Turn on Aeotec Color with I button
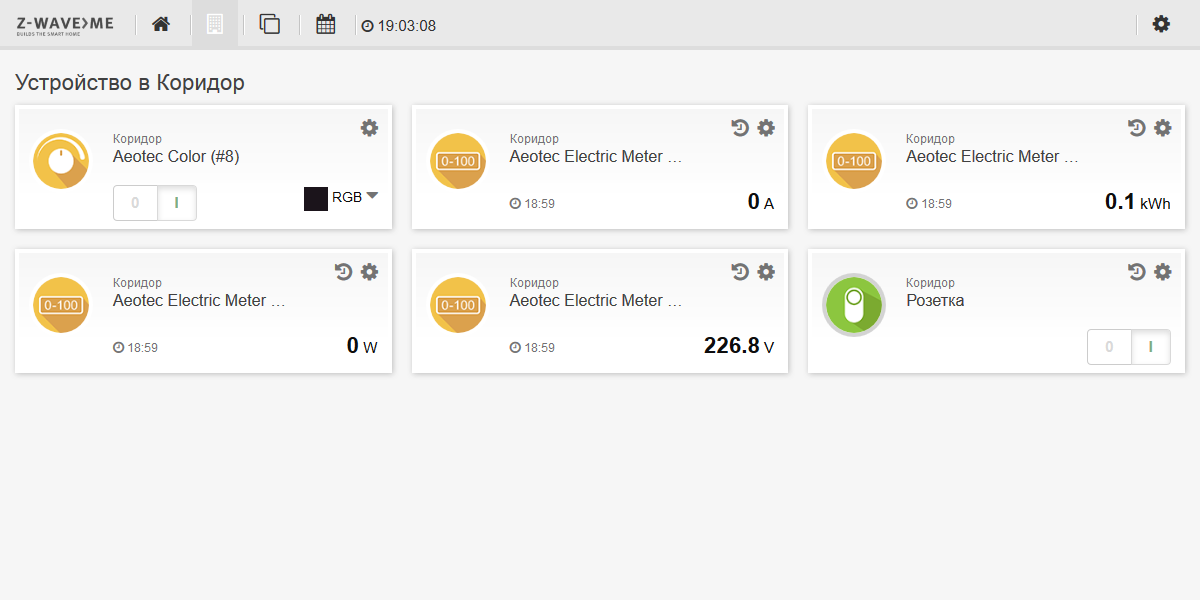Screen dimensions: 1200x600 click(x=177, y=203)
